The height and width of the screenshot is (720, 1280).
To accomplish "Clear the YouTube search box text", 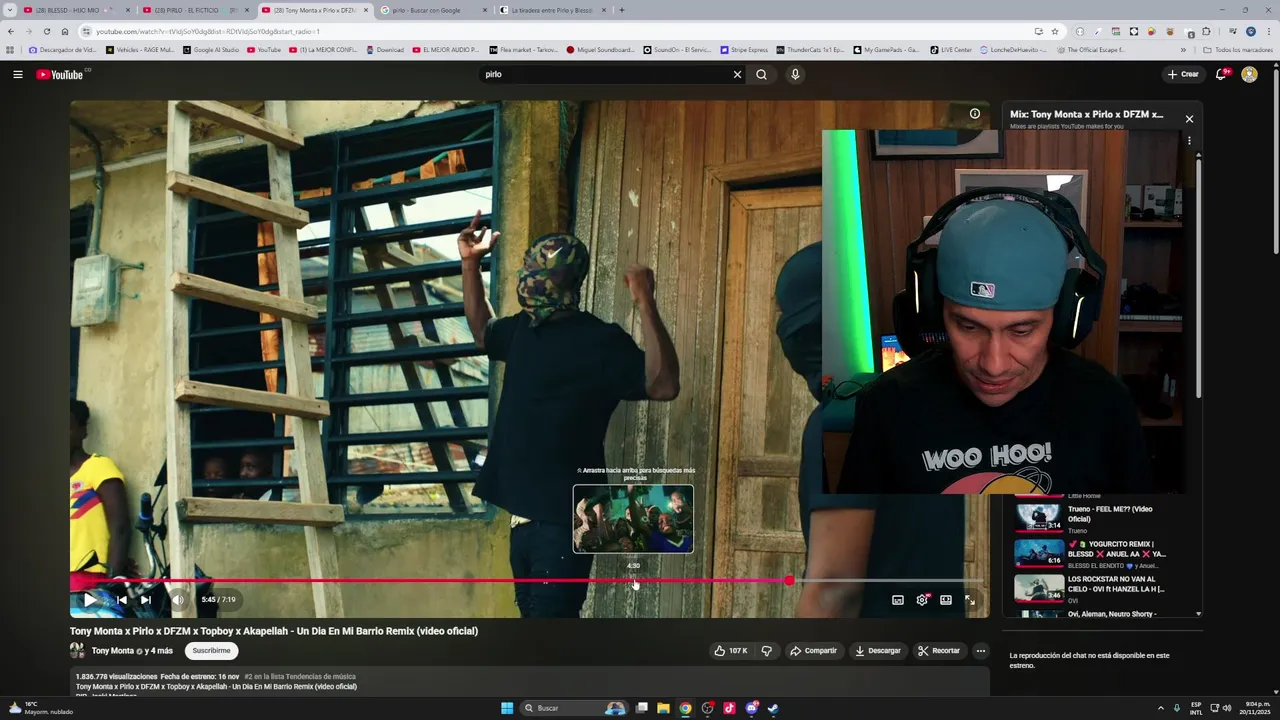I will pyautogui.click(x=737, y=74).
